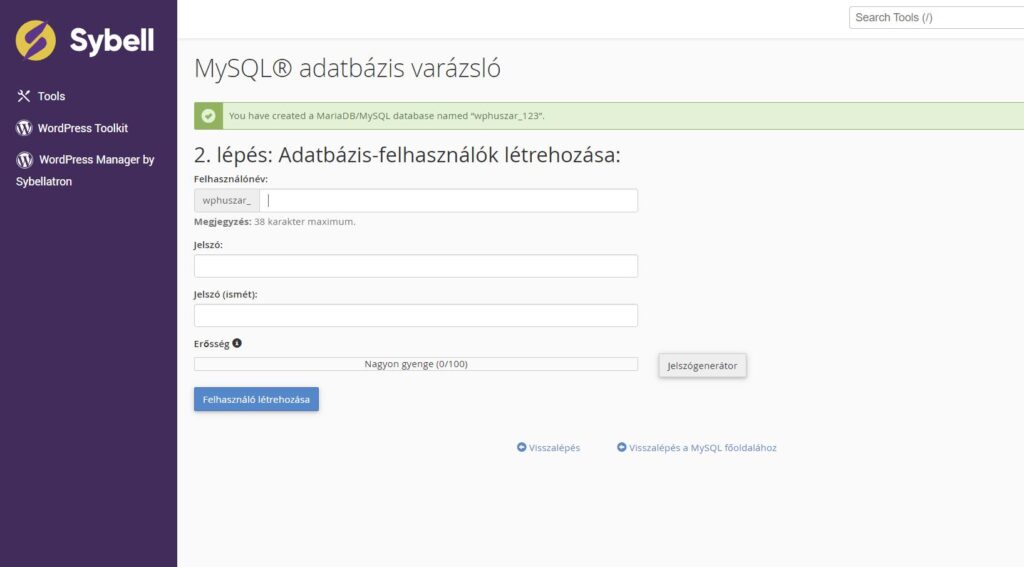This screenshot has height=567, width=1024.
Task: Click arrow icon before Visszalépés a MySQL főoldalához
Action: [x=622, y=447]
